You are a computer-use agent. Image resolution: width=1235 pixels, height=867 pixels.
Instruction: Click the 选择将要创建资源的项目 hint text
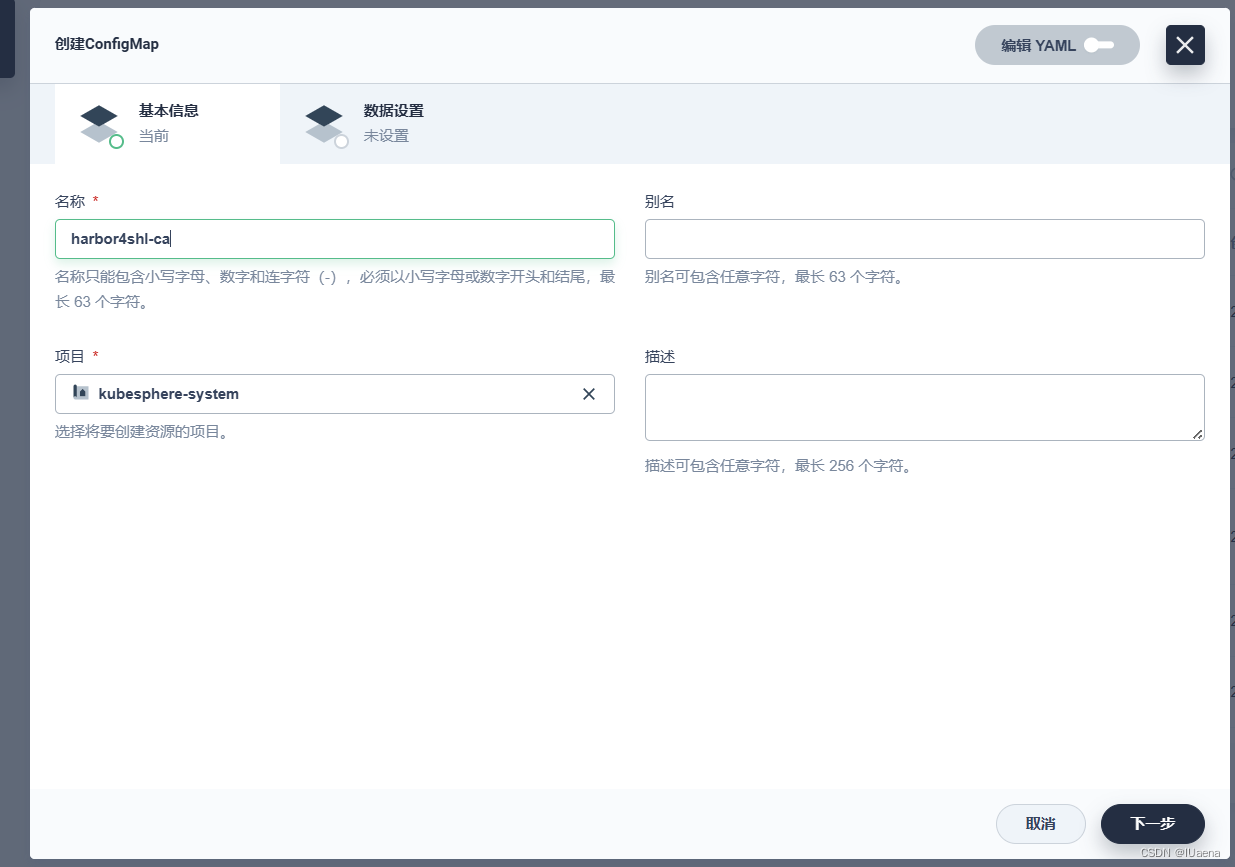click(x=141, y=432)
